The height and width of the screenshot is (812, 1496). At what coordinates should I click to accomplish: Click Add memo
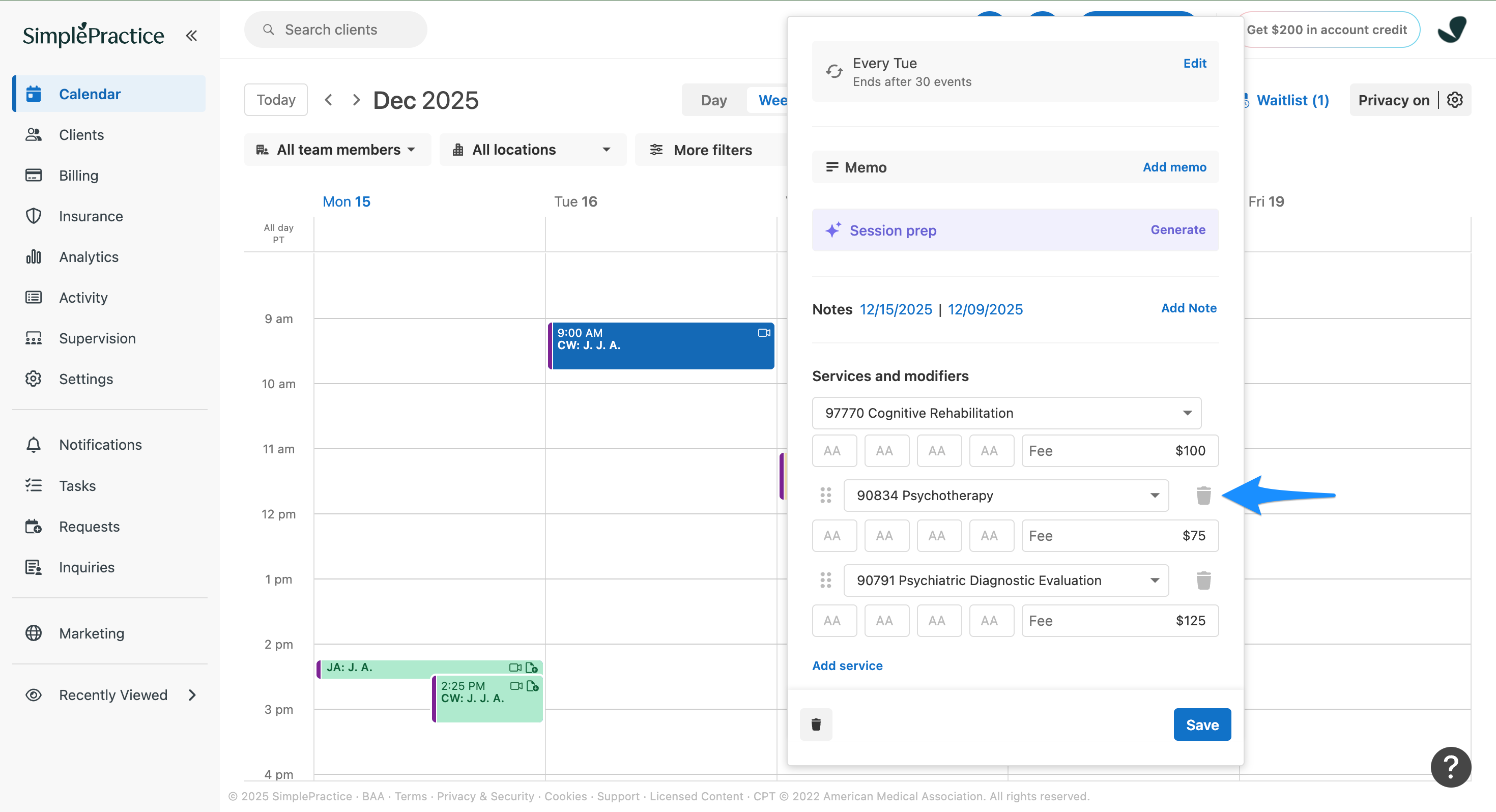(1174, 167)
